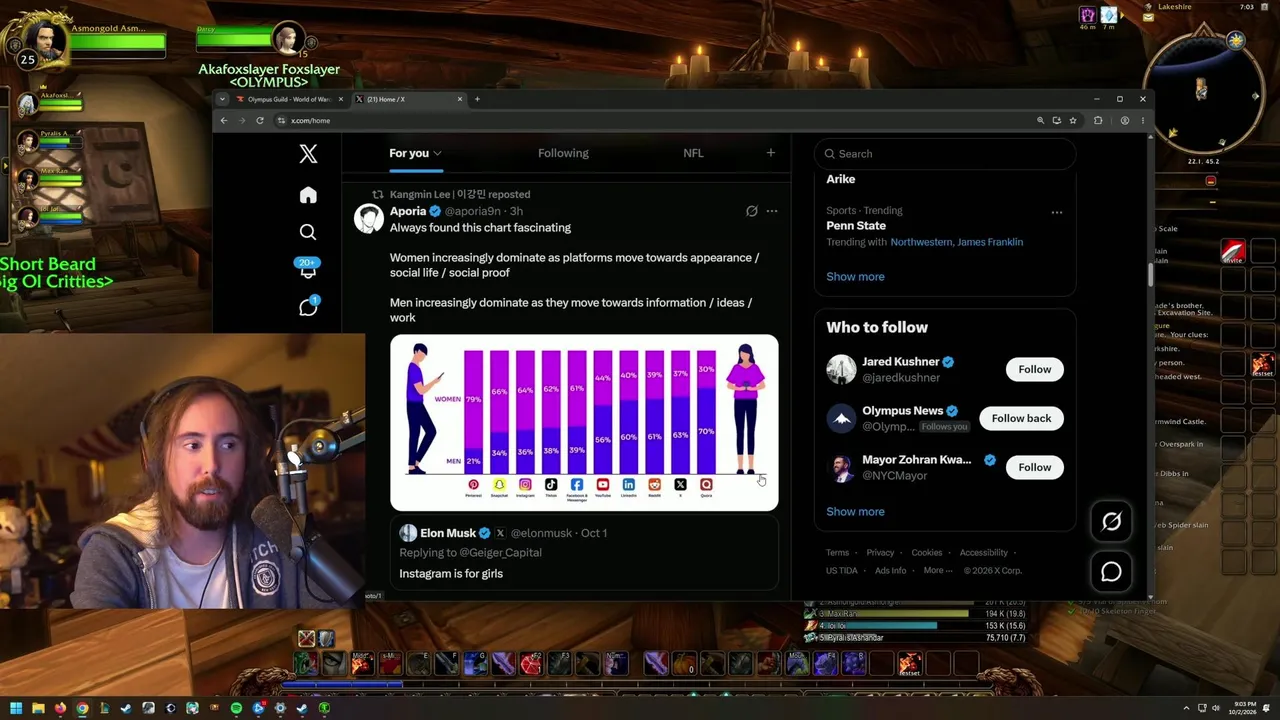This screenshot has width=1280, height=720.
Task: Follow Mayor Zohran Kwame
Action: click(1034, 467)
